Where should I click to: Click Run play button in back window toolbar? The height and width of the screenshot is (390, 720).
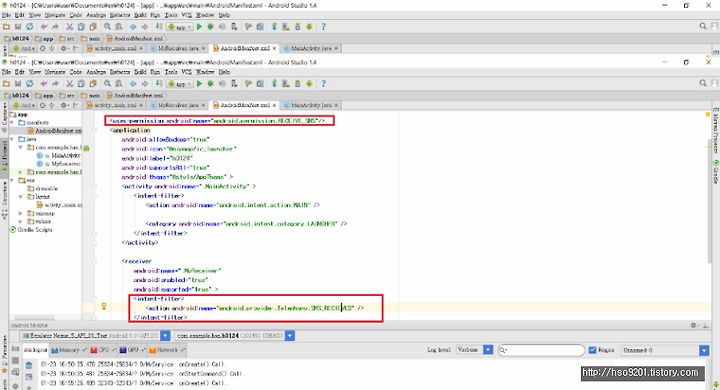(199, 27)
